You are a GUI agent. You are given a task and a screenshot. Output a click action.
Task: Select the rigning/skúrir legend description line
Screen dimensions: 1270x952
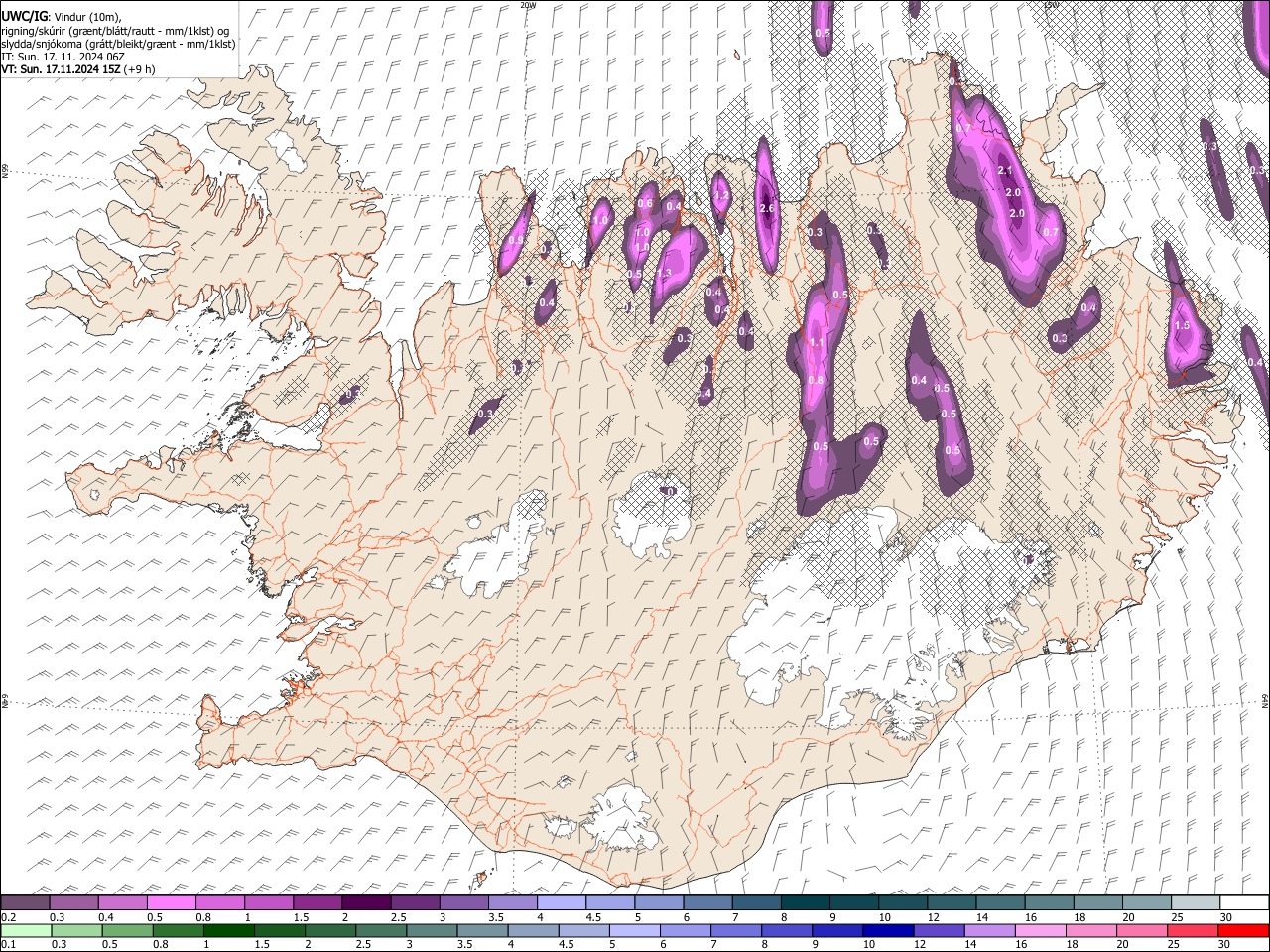point(116,30)
